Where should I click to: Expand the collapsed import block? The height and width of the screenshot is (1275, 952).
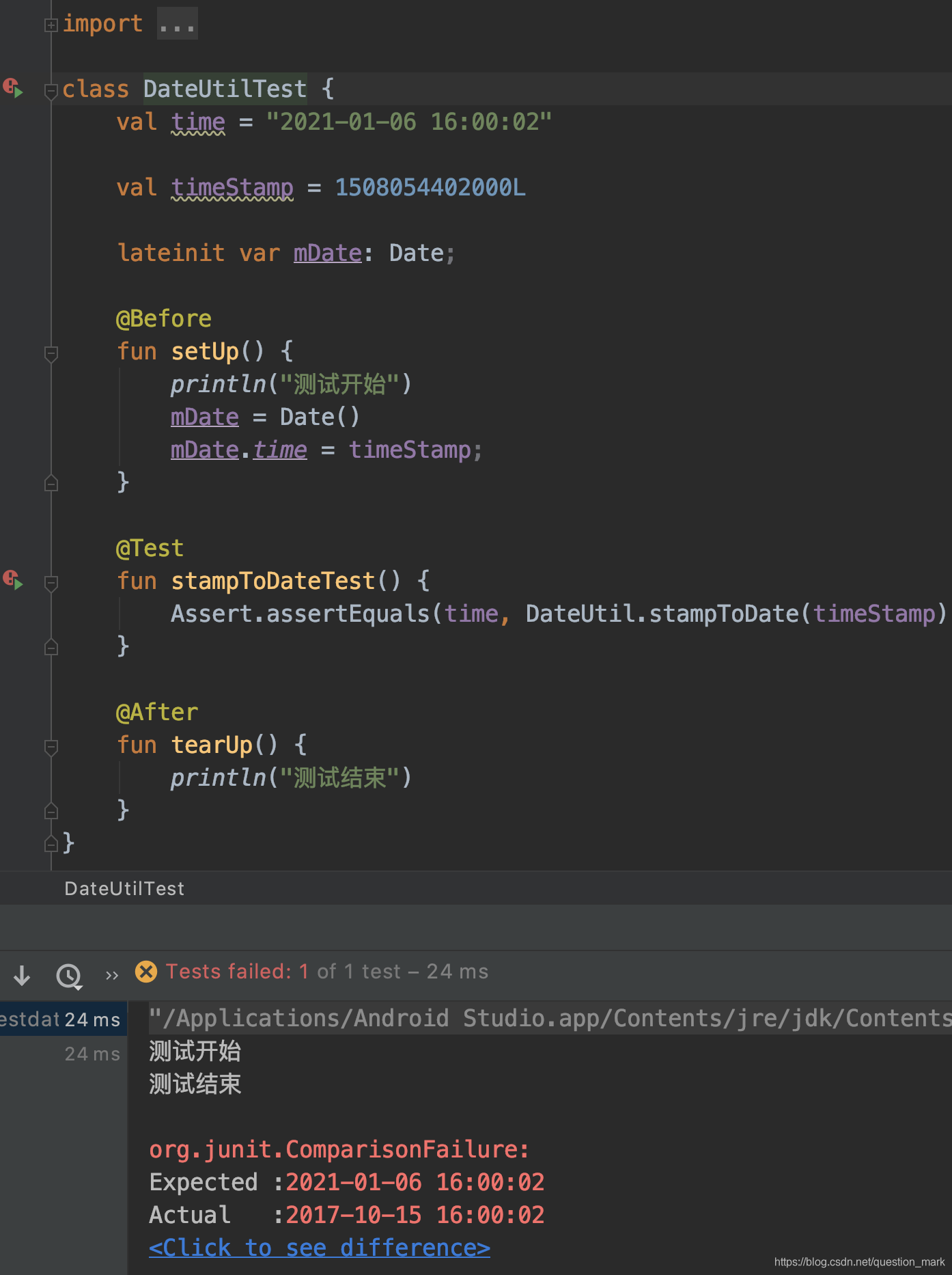click(x=51, y=25)
